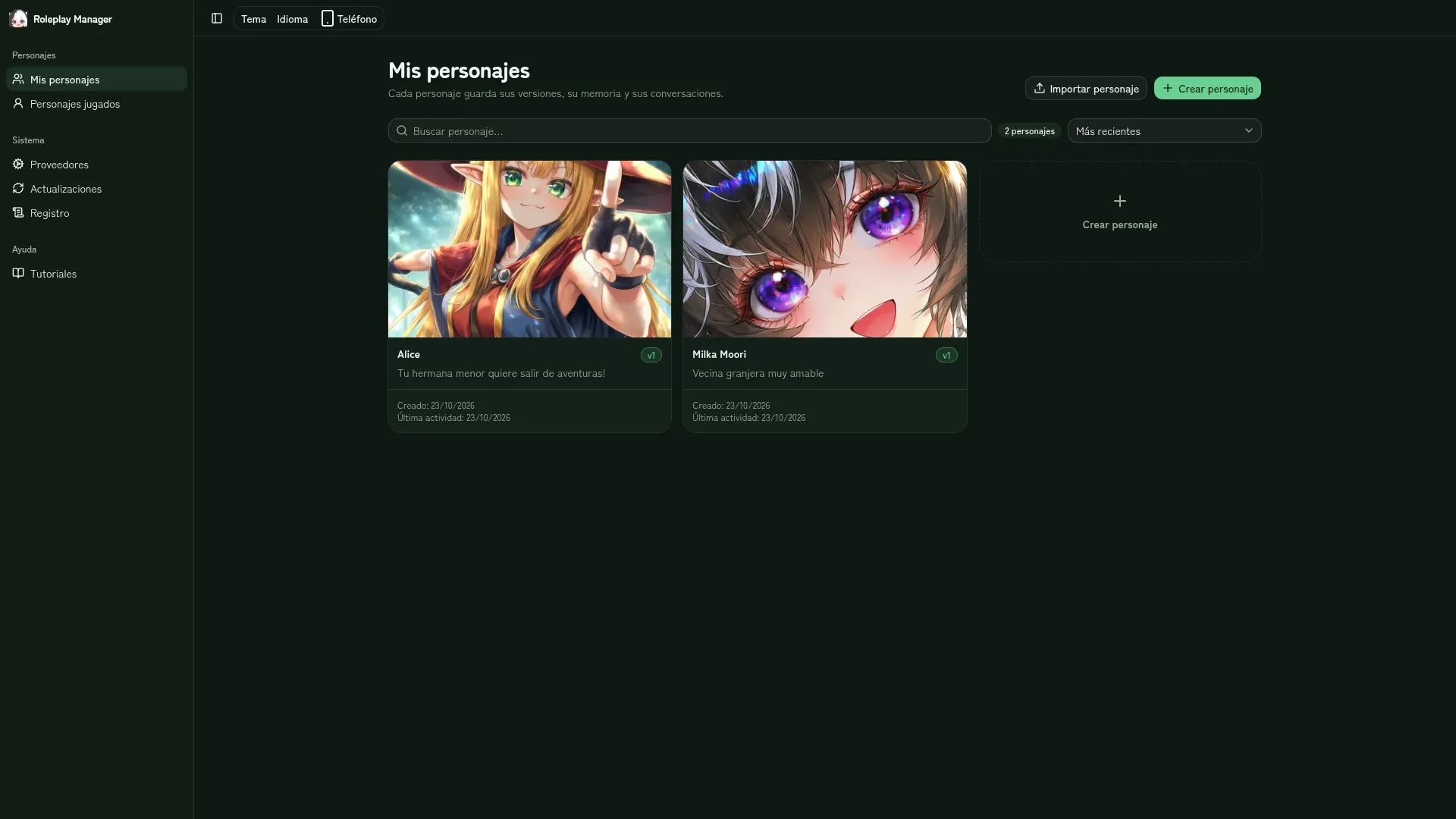Open Tutoriales help link
The width and height of the screenshot is (1456, 819).
[96, 274]
